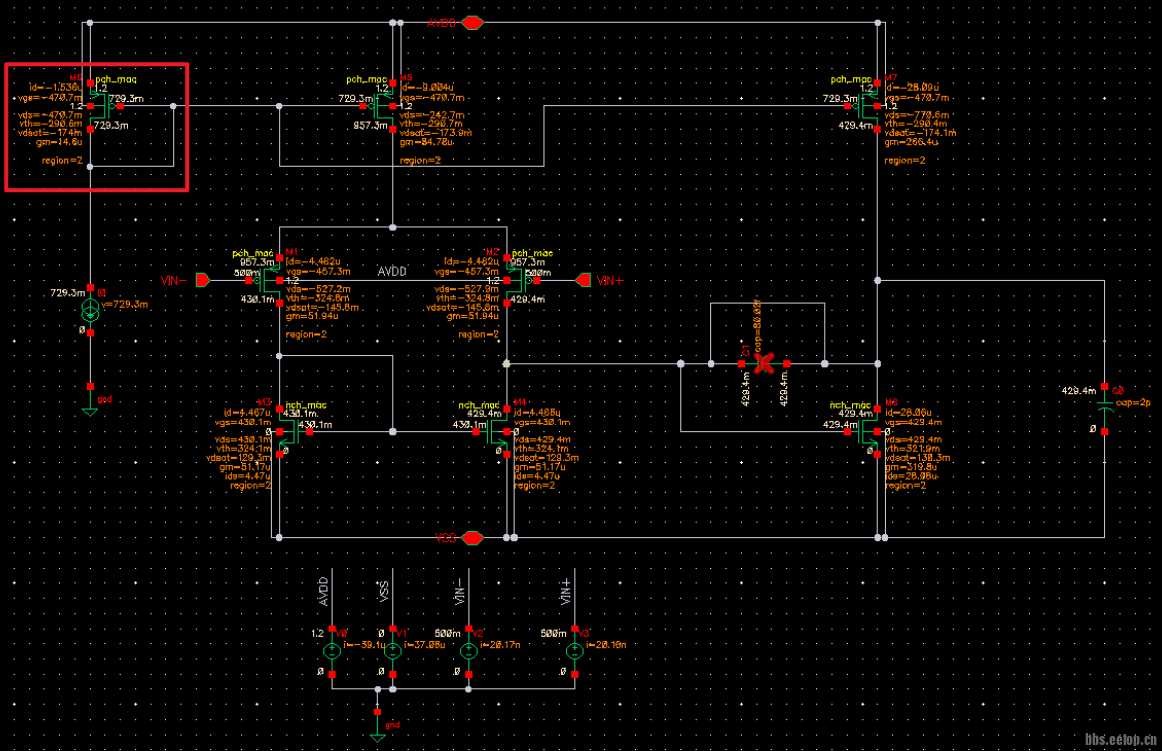This screenshot has width=1162, height=751.
Task: Click M5 'gm=84.78u' annotation
Action: pos(427,142)
